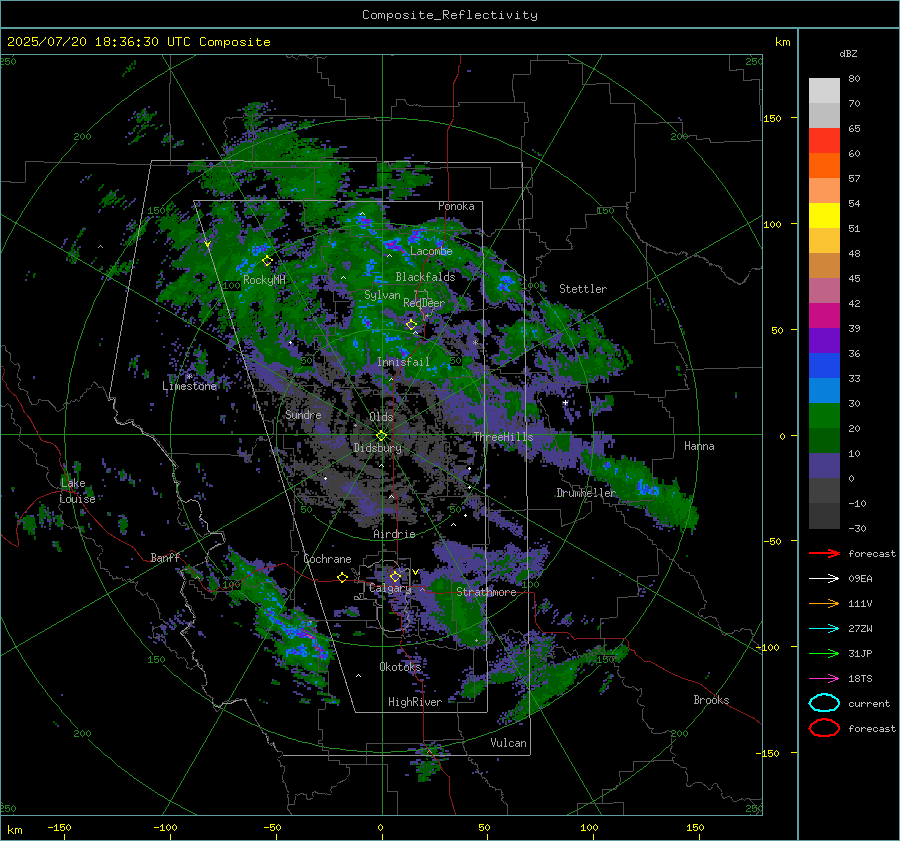Click the 2025/07/20 18:36:30 UTC timestamp
Image resolution: width=900 pixels, height=841 pixels.
(138, 42)
